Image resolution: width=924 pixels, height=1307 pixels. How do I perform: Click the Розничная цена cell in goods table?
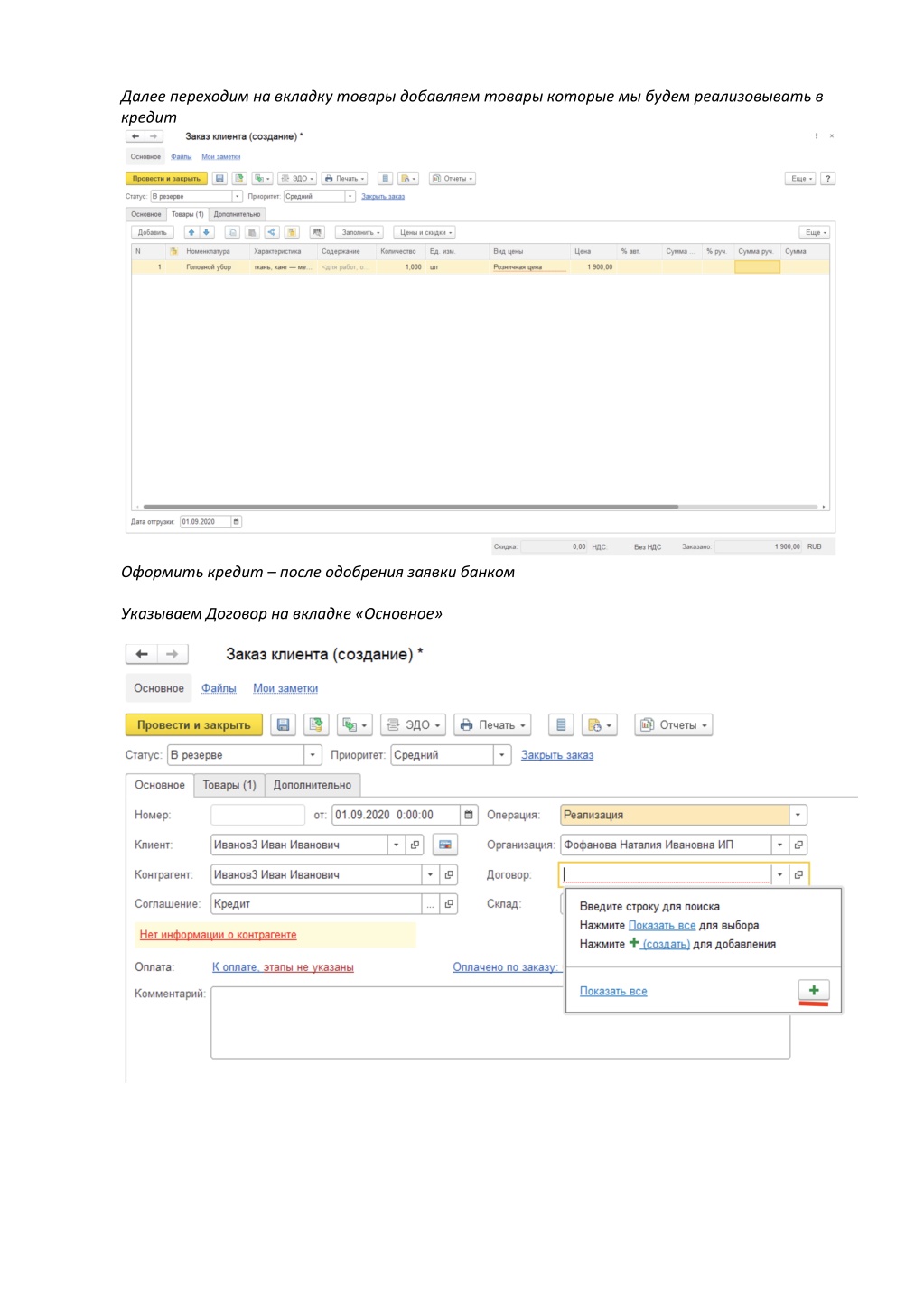(x=529, y=267)
